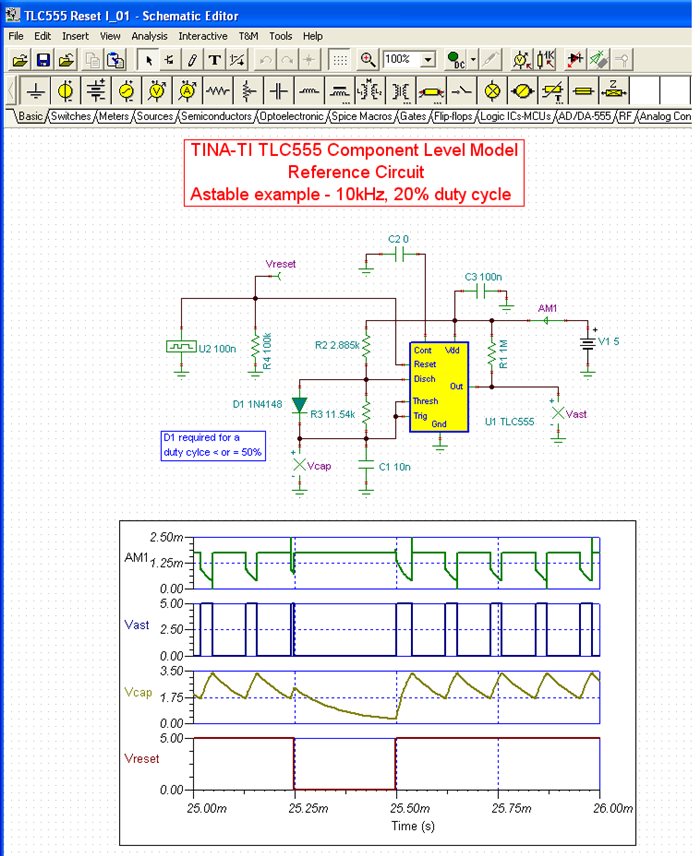Image resolution: width=700 pixels, height=856 pixels.
Task: Select the AM1 ammeter label in schematic
Action: pyautogui.click(x=547, y=308)
